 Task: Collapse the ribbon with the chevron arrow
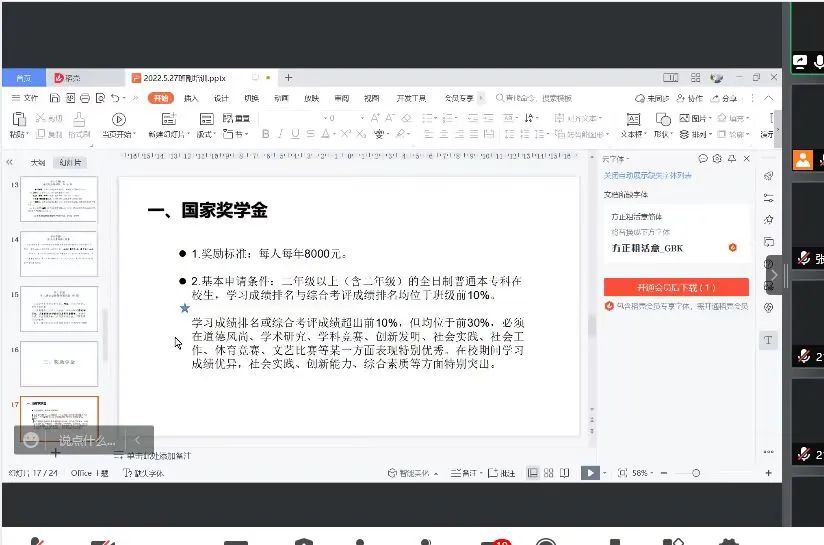(x=766, y=98)
